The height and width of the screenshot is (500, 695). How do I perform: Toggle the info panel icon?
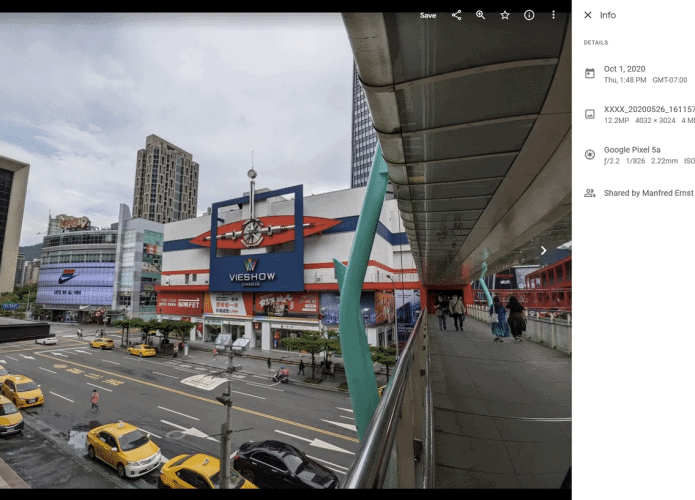pyautogui.click(x=529, y=15)
